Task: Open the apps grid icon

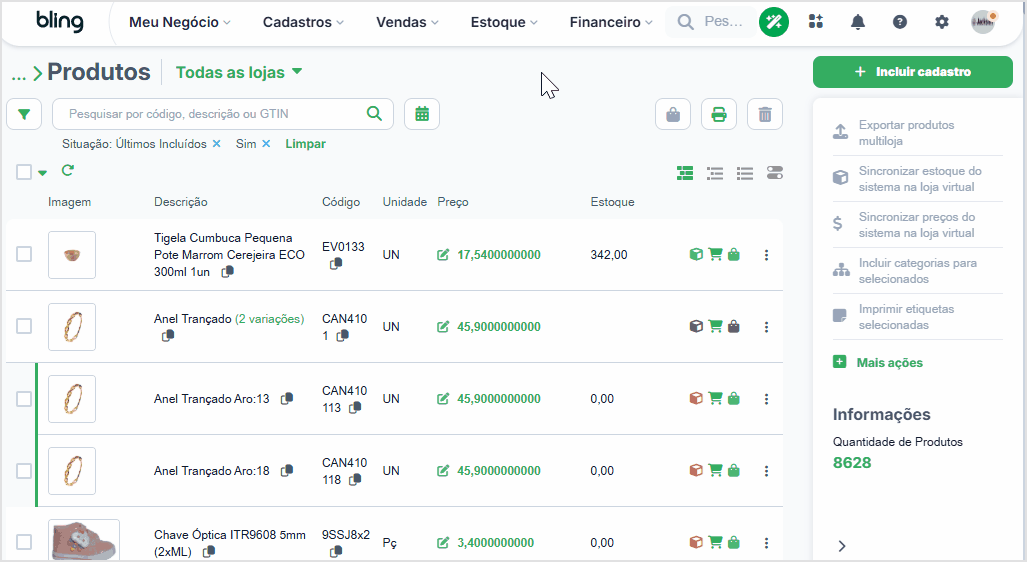Action: 815,22
